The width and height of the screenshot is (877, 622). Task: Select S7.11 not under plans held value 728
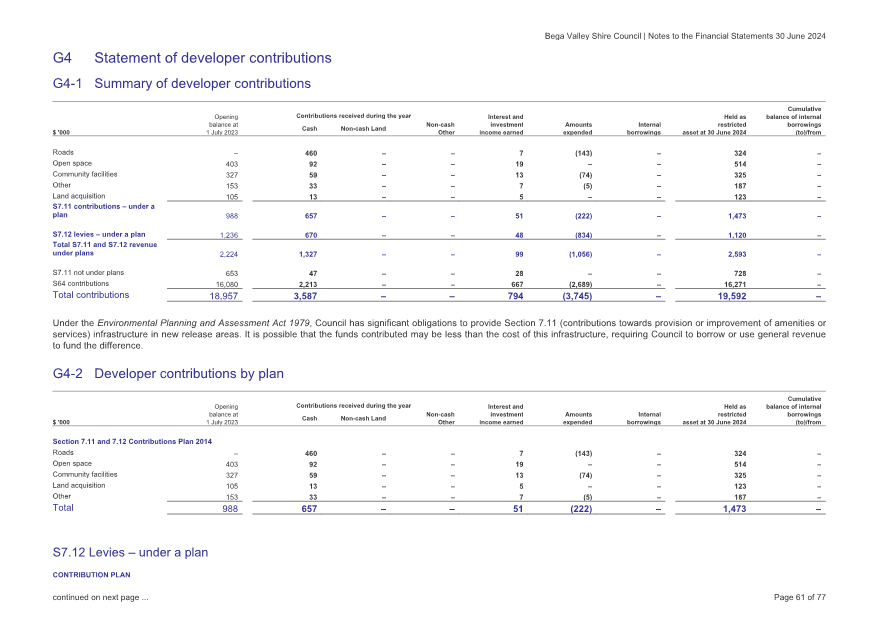coord(740,274)
